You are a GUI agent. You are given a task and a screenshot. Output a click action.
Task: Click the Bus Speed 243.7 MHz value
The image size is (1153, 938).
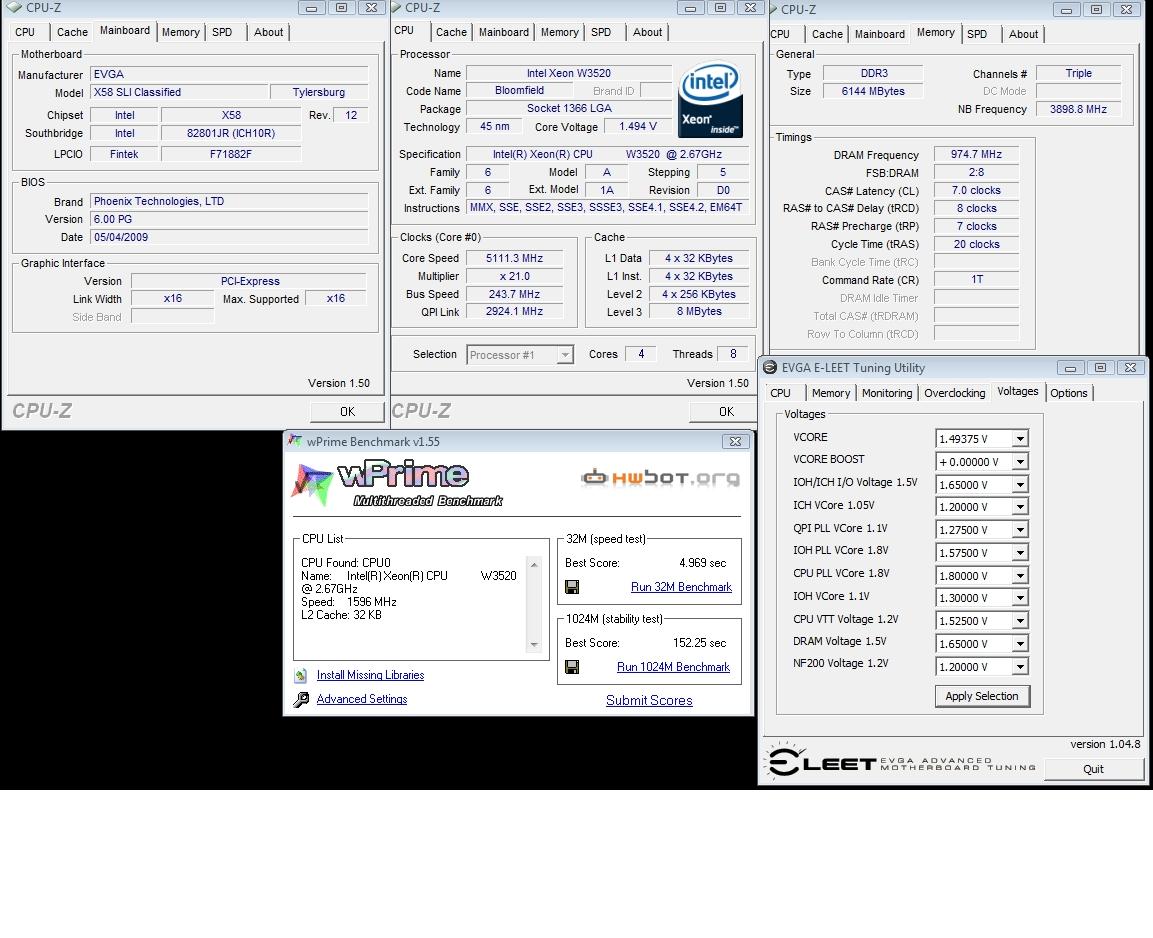pos(515,294)
